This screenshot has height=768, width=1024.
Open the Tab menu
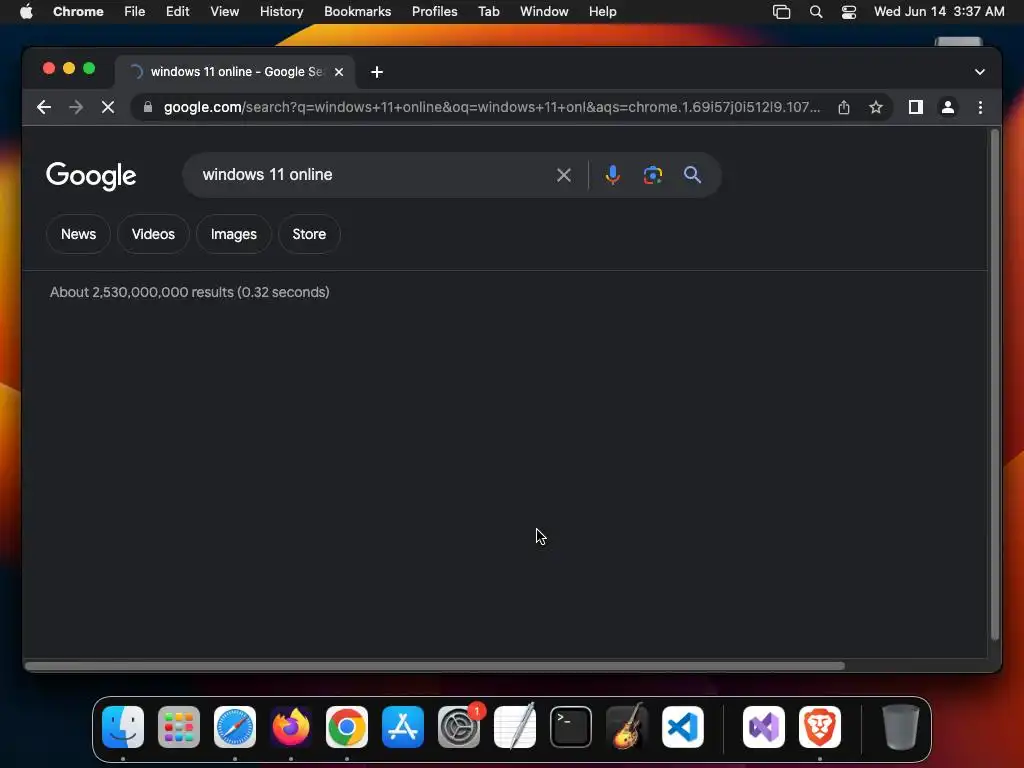pyautogui.click(x=488, y=12)
